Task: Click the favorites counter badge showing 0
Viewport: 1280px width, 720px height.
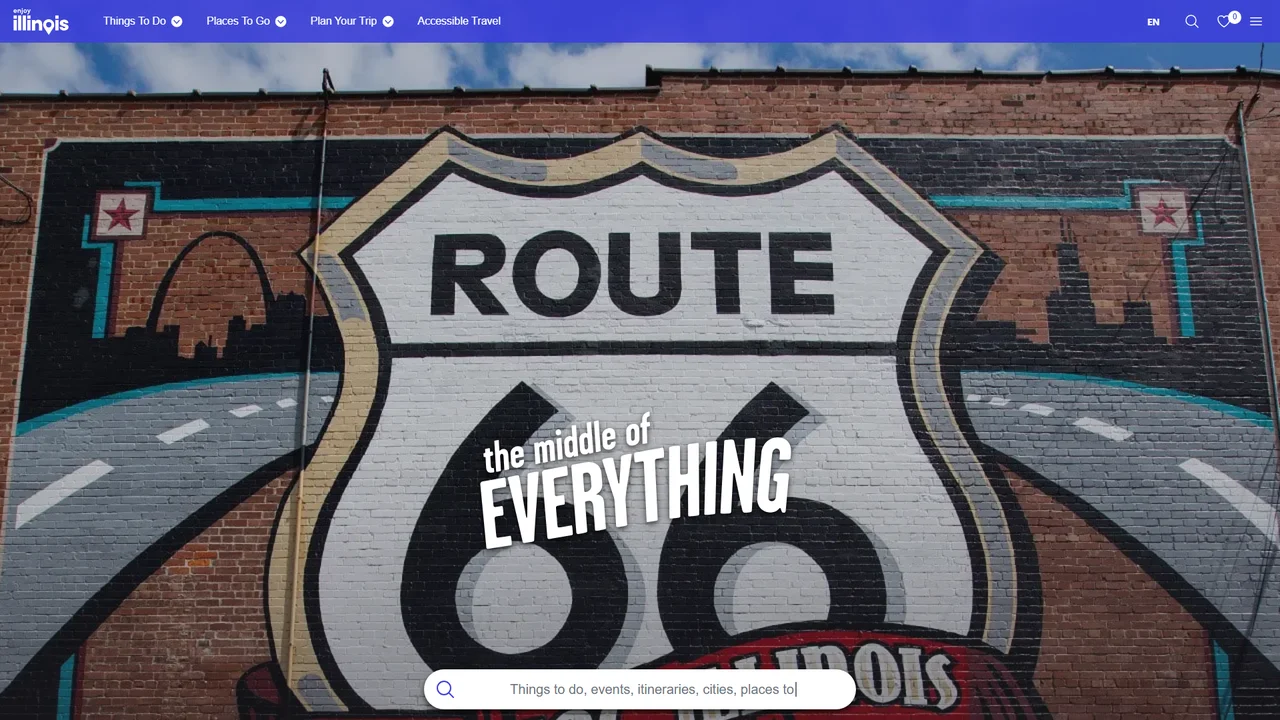Action: click(1235, 17)
